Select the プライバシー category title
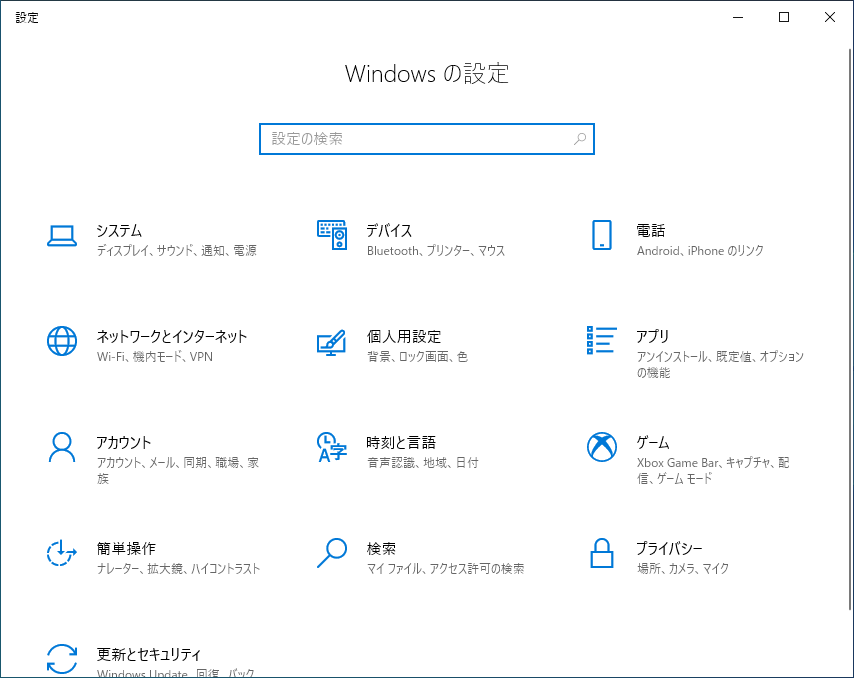Viewport: 854px width, 678px height. pos(669,548)
